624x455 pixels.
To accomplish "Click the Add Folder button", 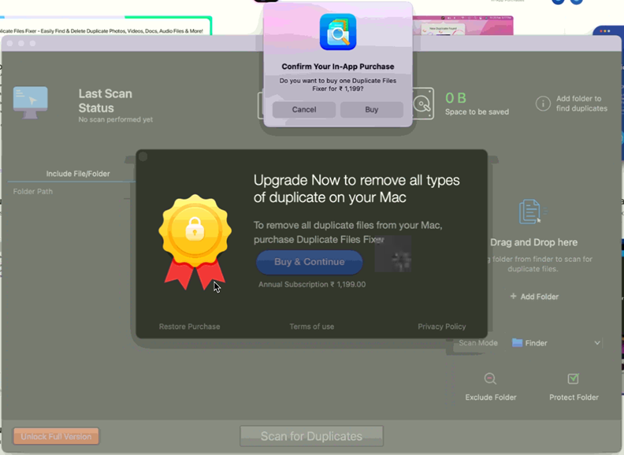I will (x=534, y=297).
